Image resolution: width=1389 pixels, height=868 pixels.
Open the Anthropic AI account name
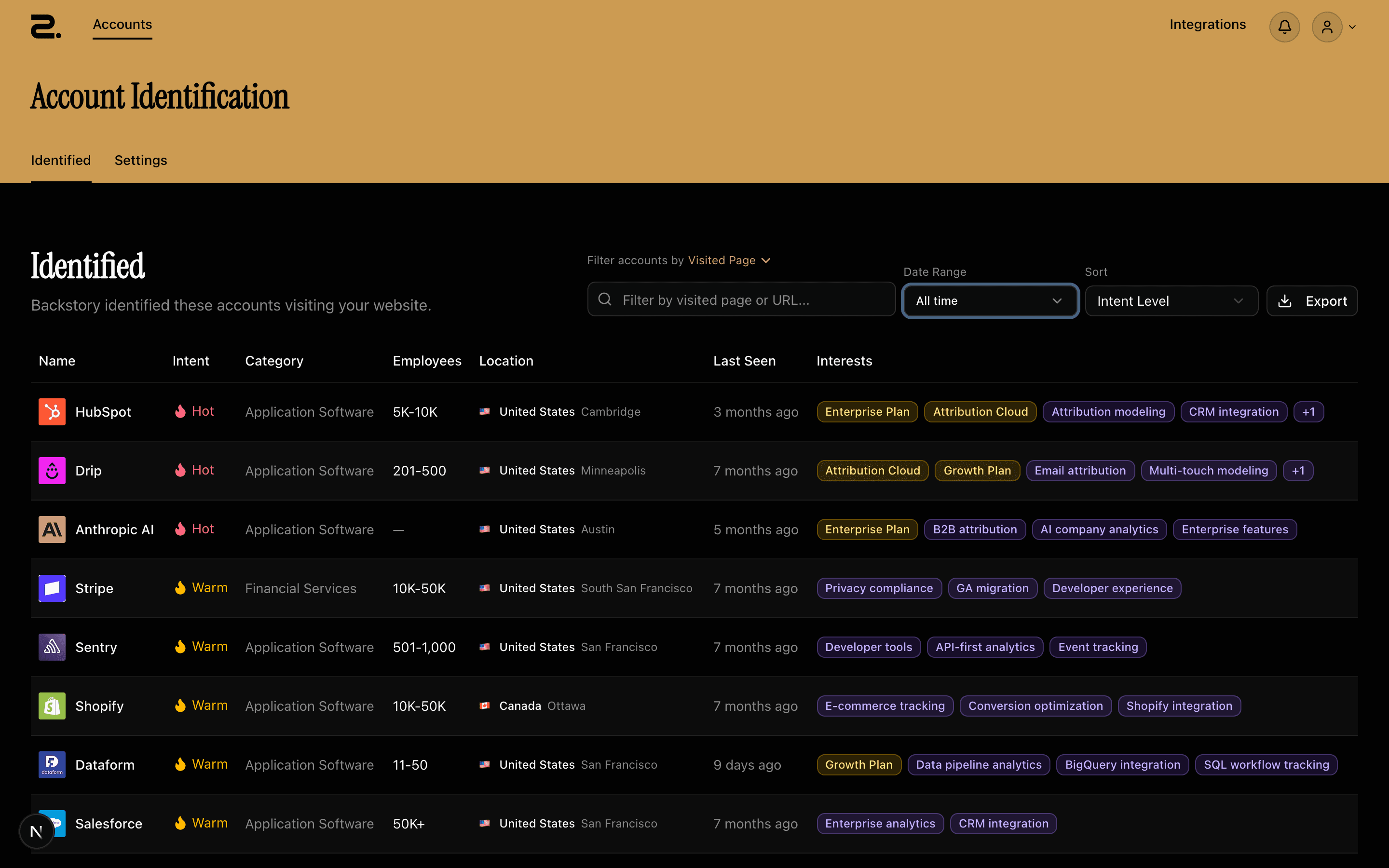coord(115,530)
